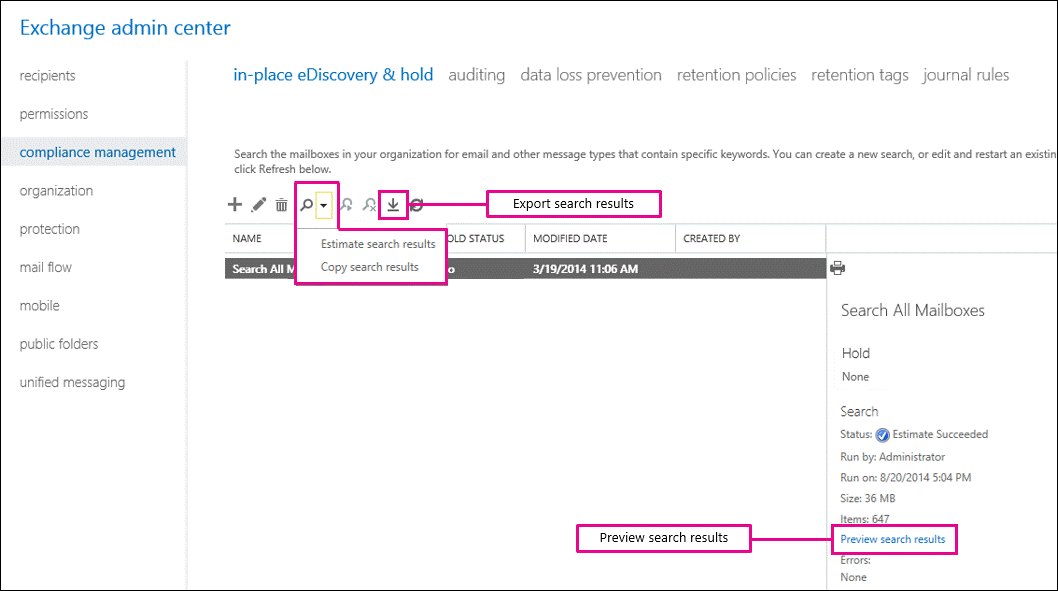1058x591 pixels.
Task: Click the Estimate Succeeded status text
Action: coord(940,434)
